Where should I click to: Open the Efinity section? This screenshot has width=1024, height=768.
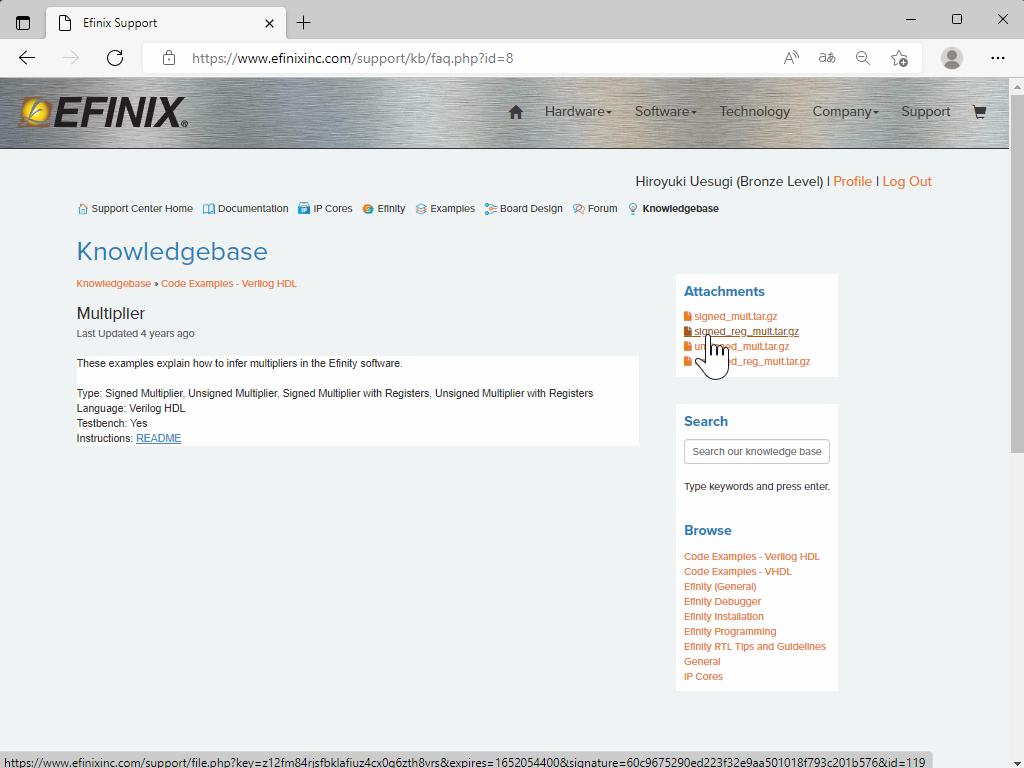tap(384, 208)
